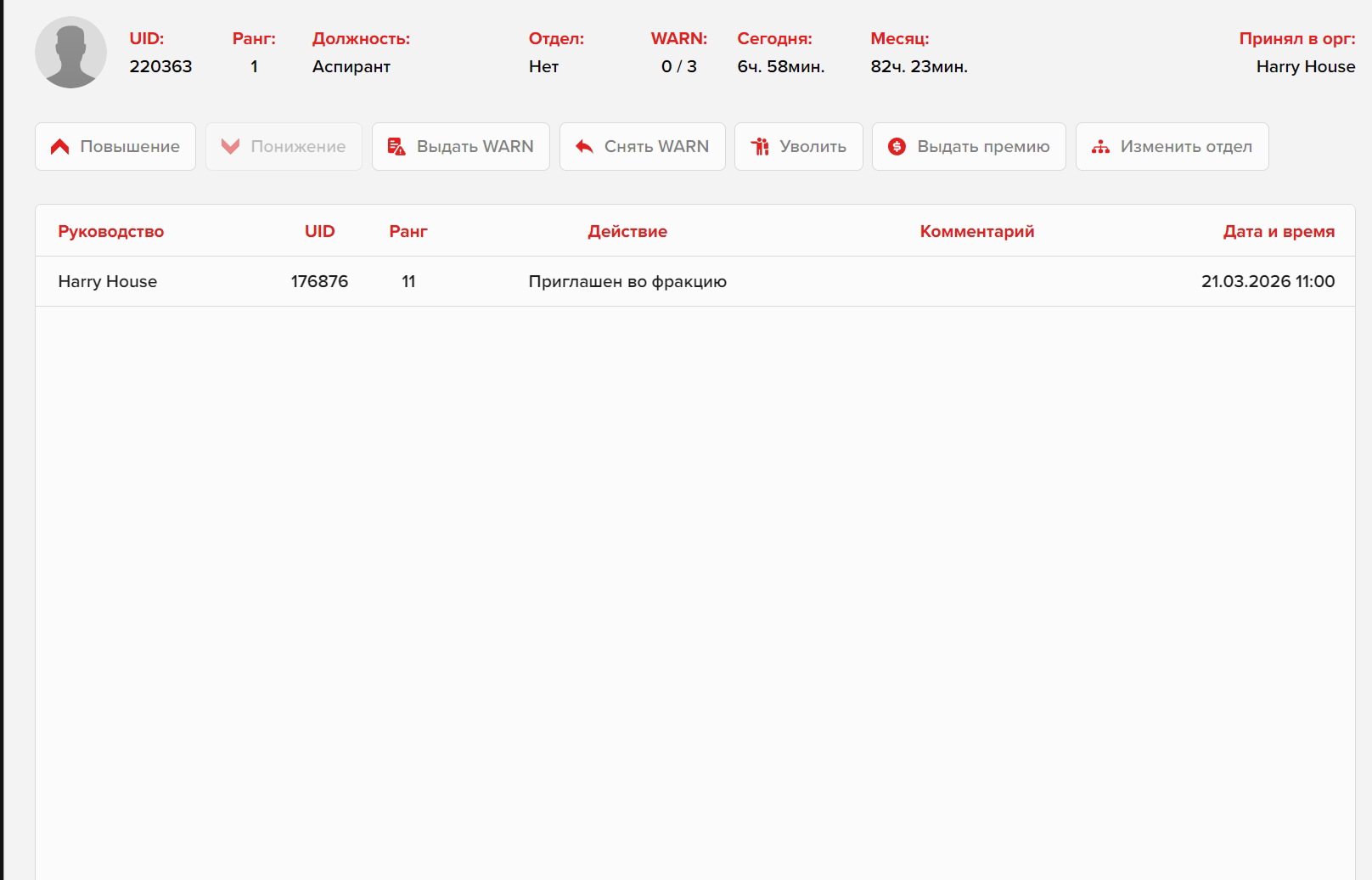Click the department value Нет

[543, 66]
